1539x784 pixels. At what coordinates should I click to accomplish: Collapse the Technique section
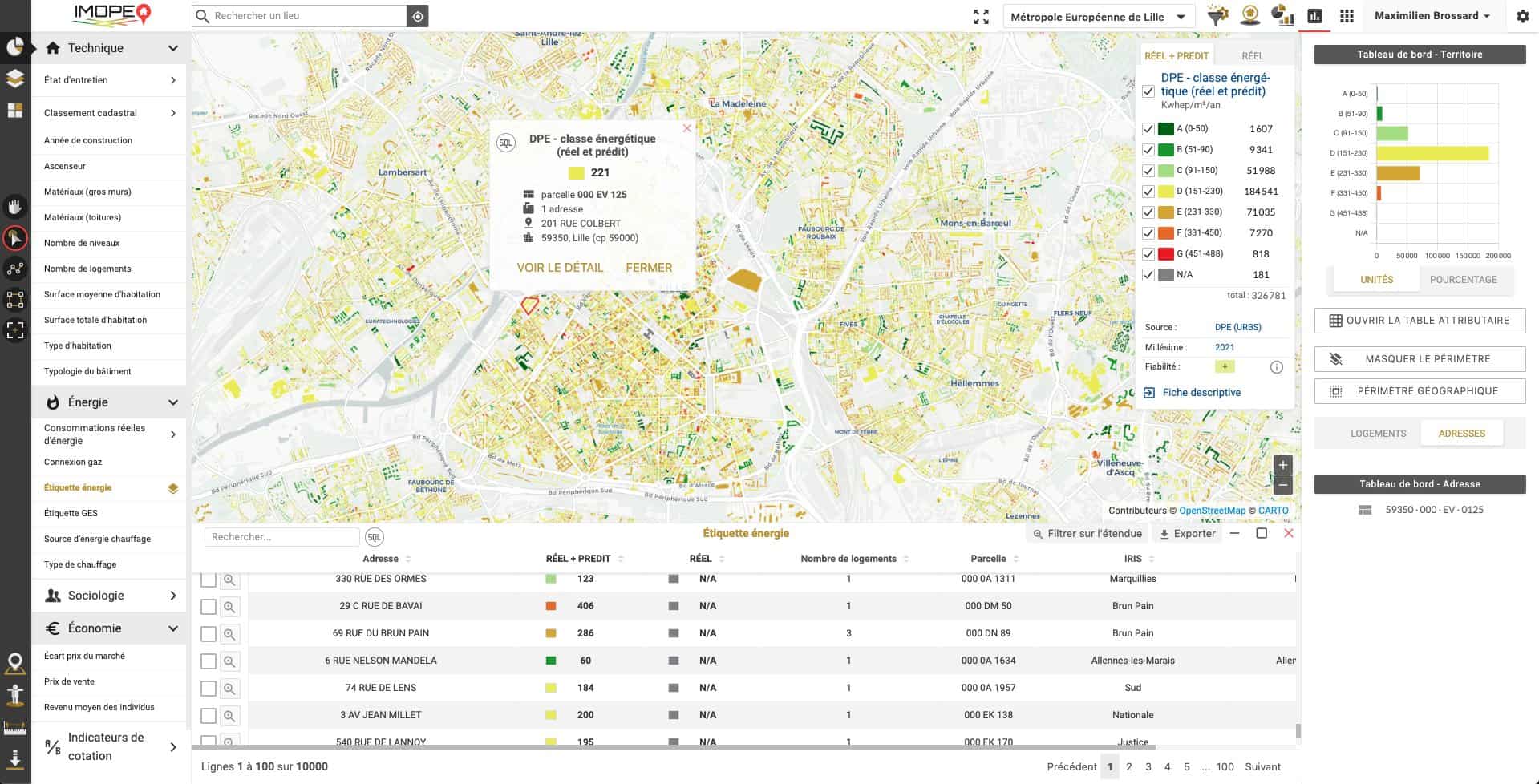pyautogui.click(x=109, y=48)
